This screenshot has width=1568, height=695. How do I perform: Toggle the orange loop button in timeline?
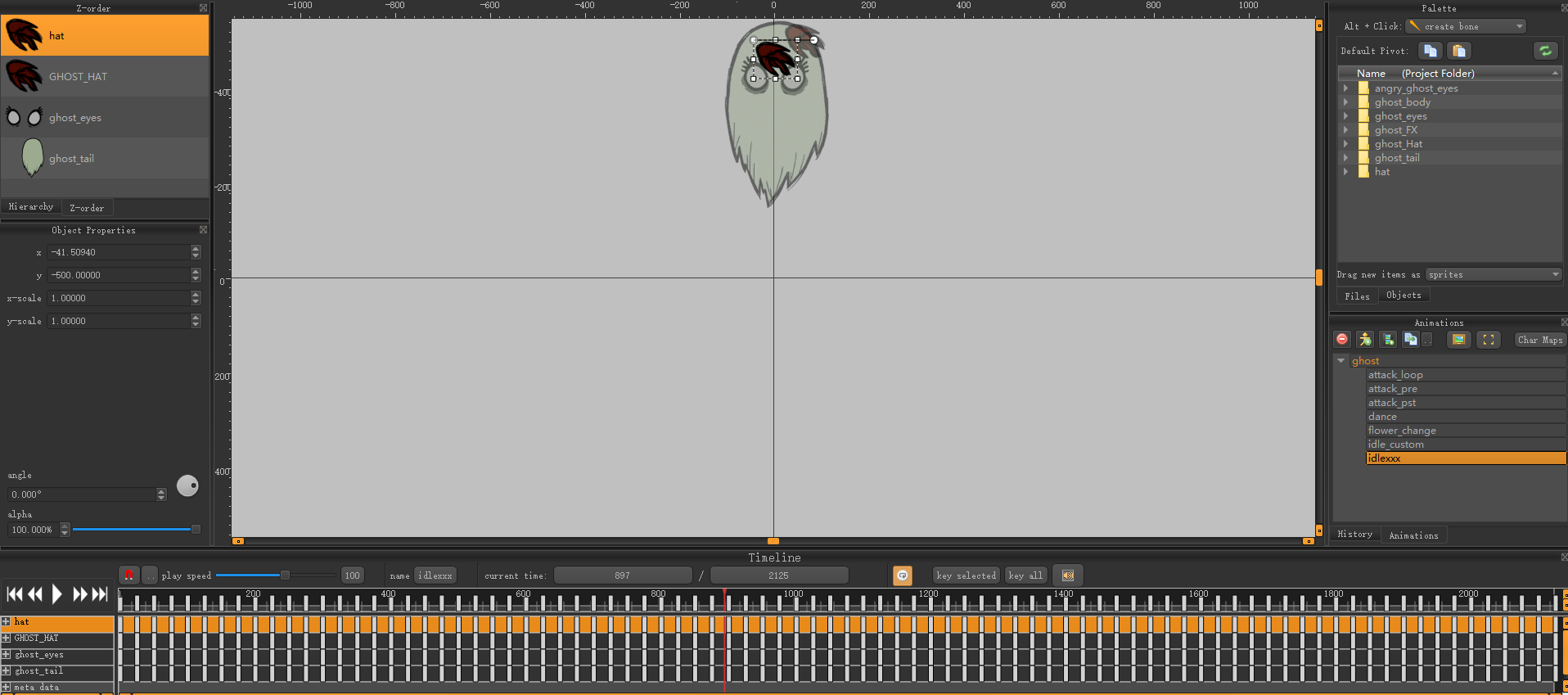902,575
